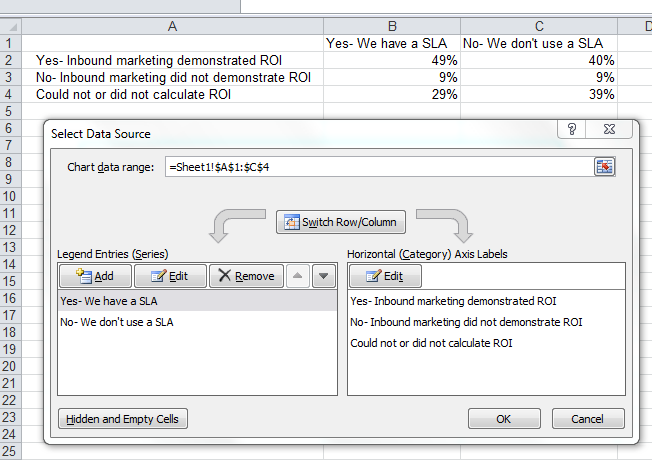
Task: Move selected series up with arrow button
Action: pyautogui.click(x=298, y=276)
